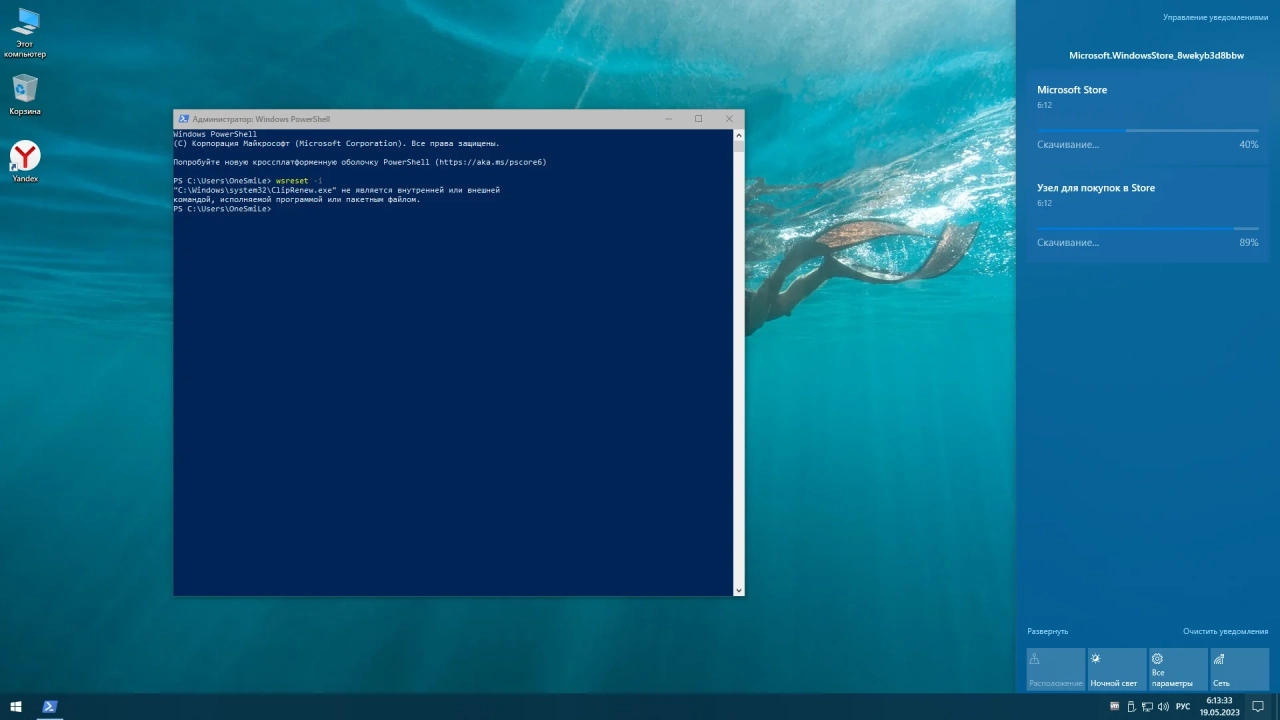The height and width of the screenshot is (720, 1280).
Task: Open the clock showing 6:13:33
Action: (1219, 707)
